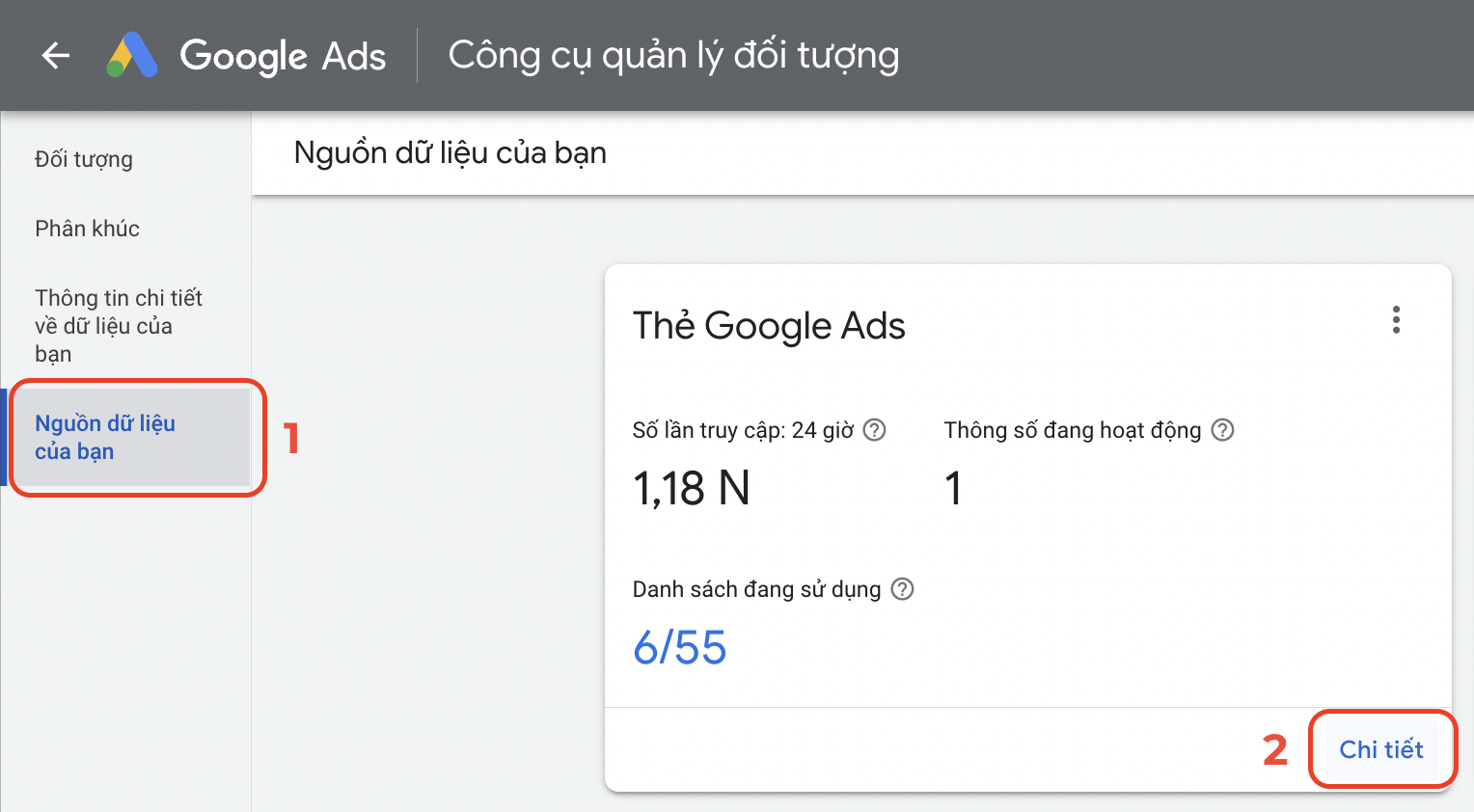Select Nguồn dữ liệu của bạn sidebar item
Screen dimensions: 1474x812
[x=105, y=437]
